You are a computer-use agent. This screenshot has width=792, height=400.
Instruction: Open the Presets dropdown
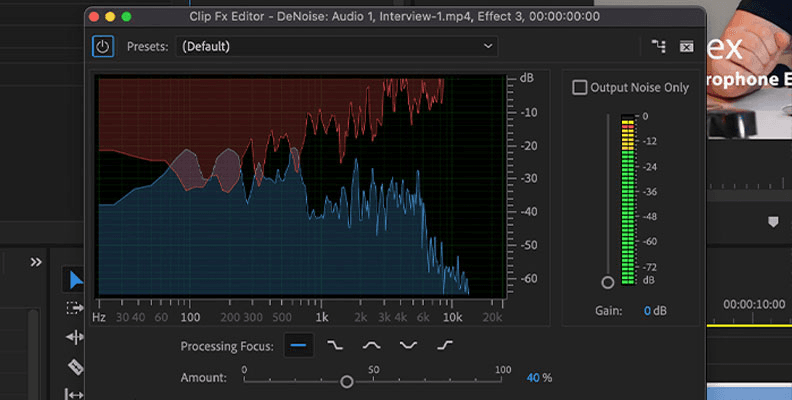tap(337, 46)
